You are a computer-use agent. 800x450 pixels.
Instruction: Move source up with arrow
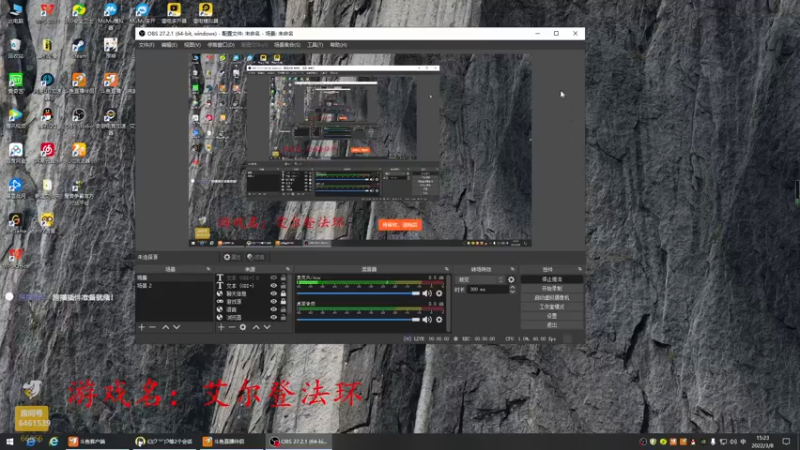pos(256,327)
